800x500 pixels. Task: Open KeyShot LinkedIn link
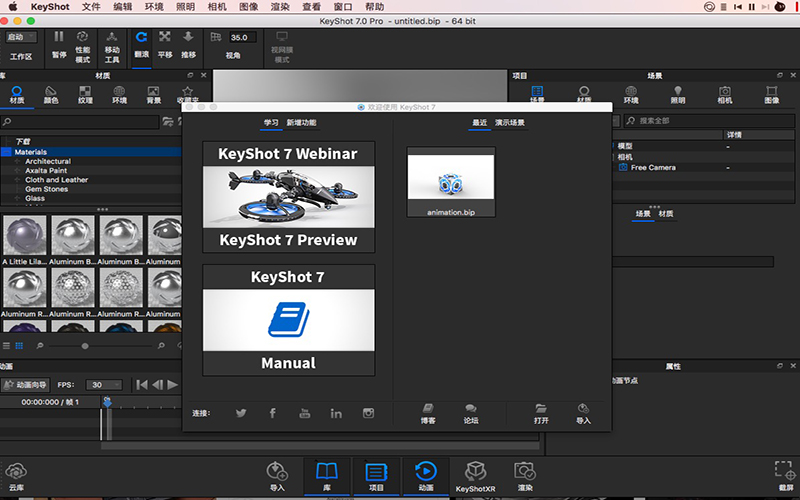pos(336,413)
